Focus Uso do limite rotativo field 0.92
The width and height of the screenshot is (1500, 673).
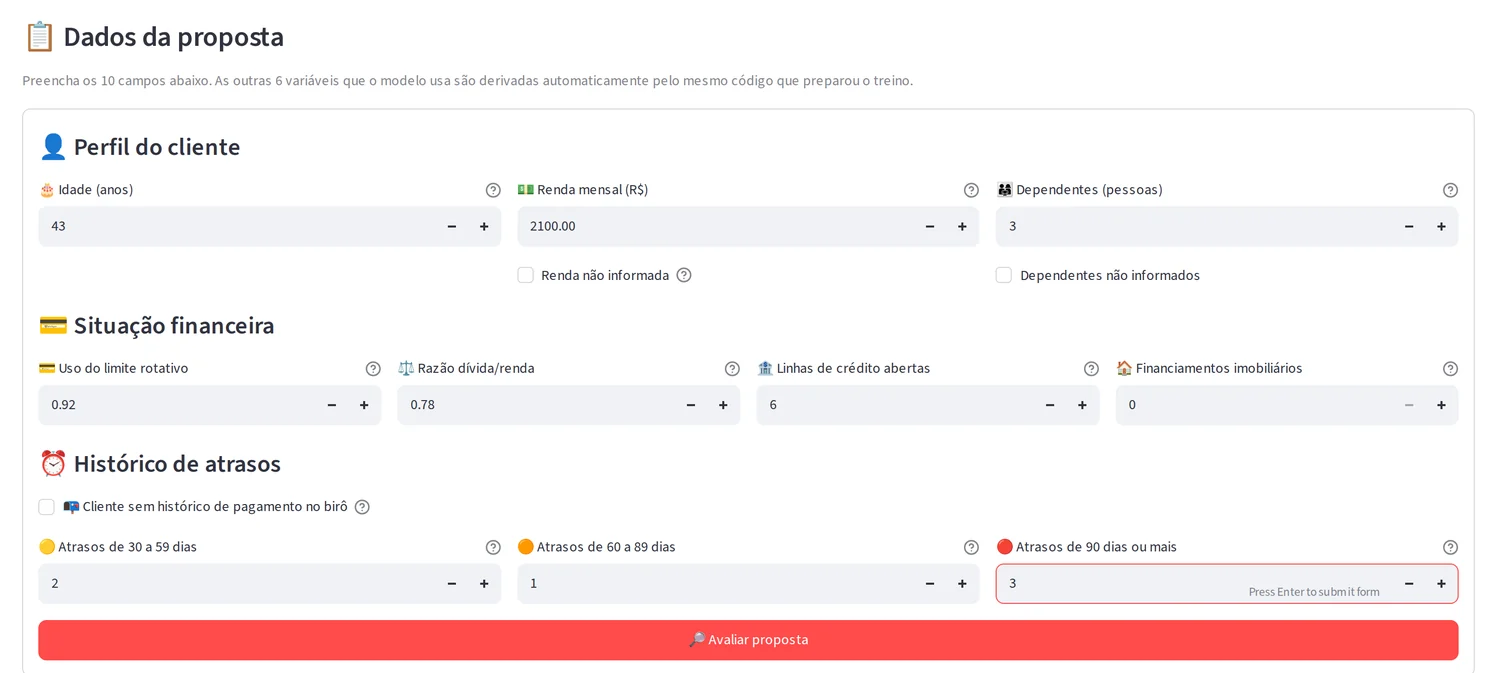point(177,405)
